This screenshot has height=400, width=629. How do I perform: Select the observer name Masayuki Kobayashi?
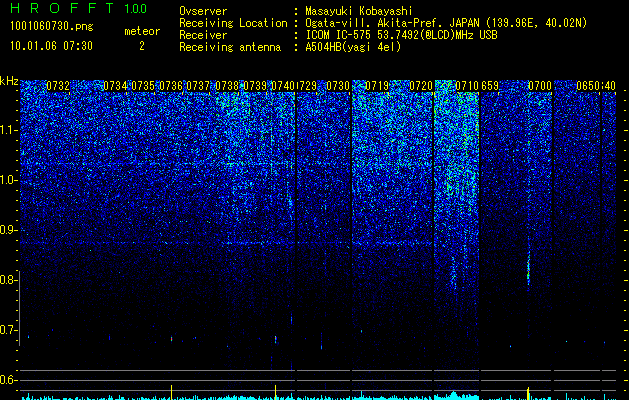click(359, 11)
